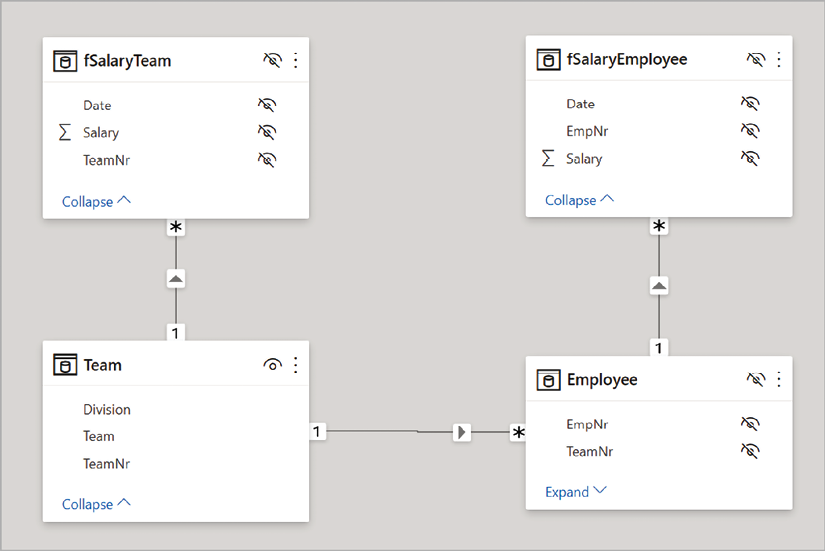The image size is (825, 551).
Task: Open the fSalaryEmployee more options menu
Action: point(779,59)
